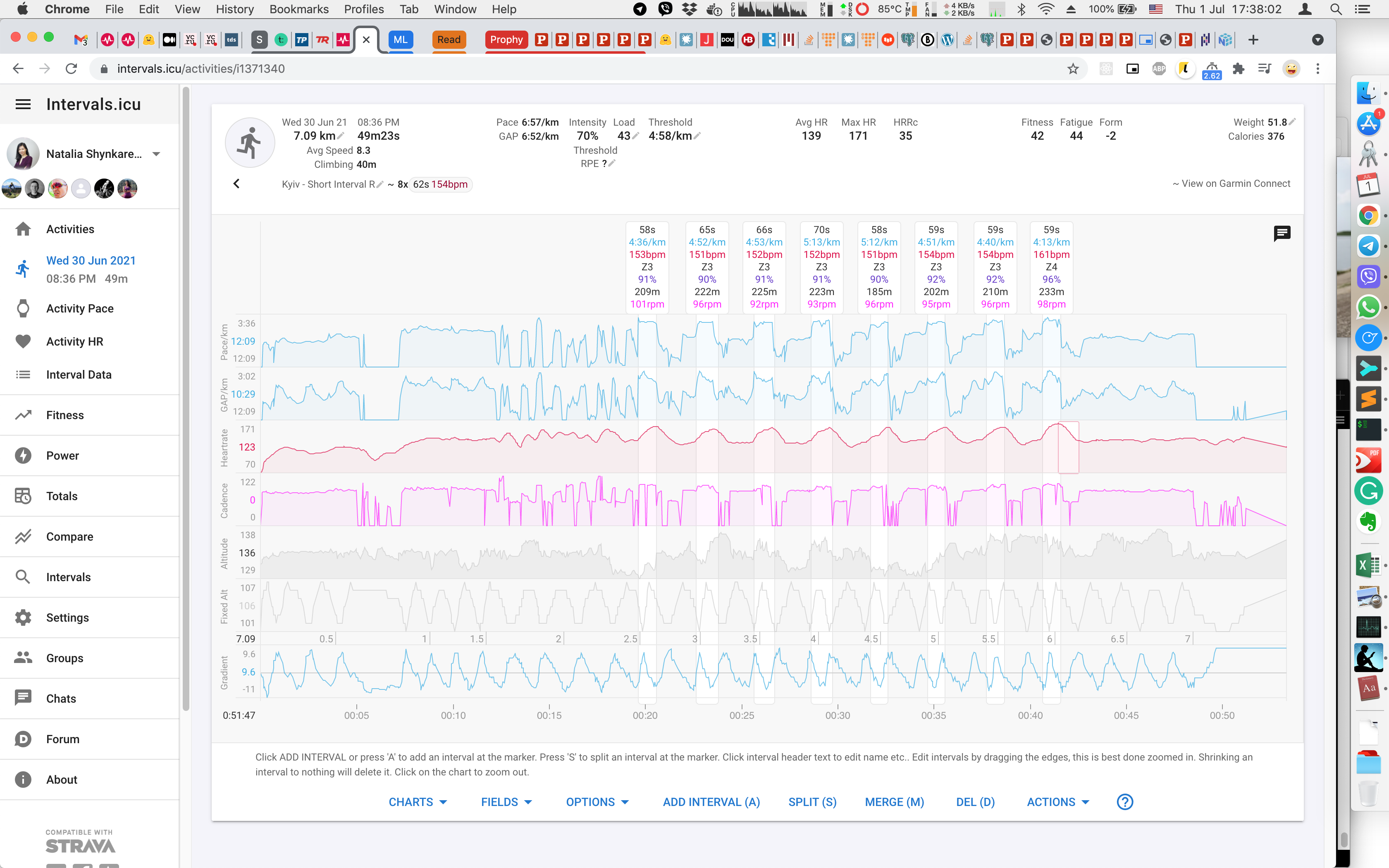The image size is (1389, 868).
Task: Open the Power page lightning icon
Action: coord(23,455)
